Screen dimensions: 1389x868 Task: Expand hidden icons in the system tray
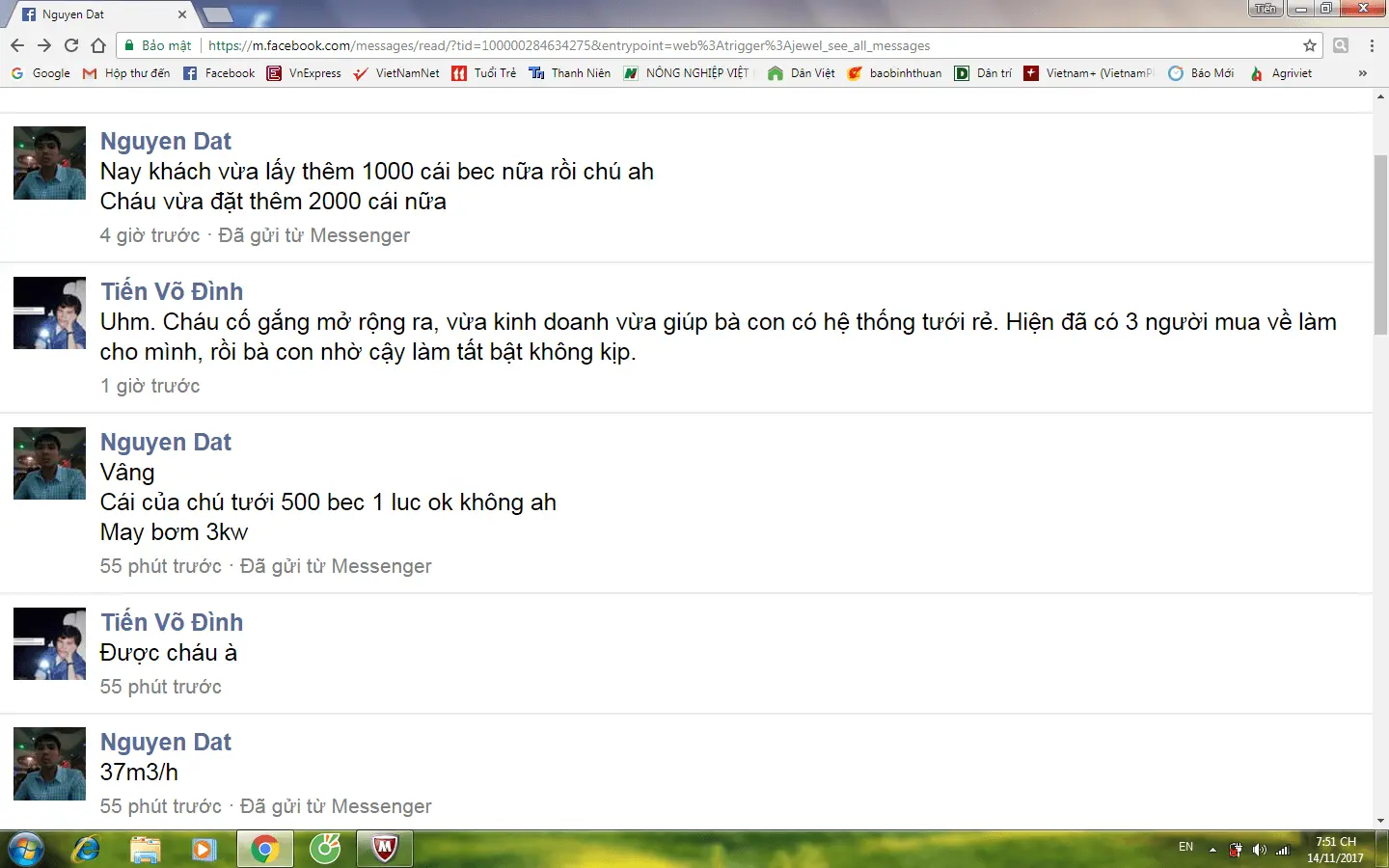(x=1212, y=849)
